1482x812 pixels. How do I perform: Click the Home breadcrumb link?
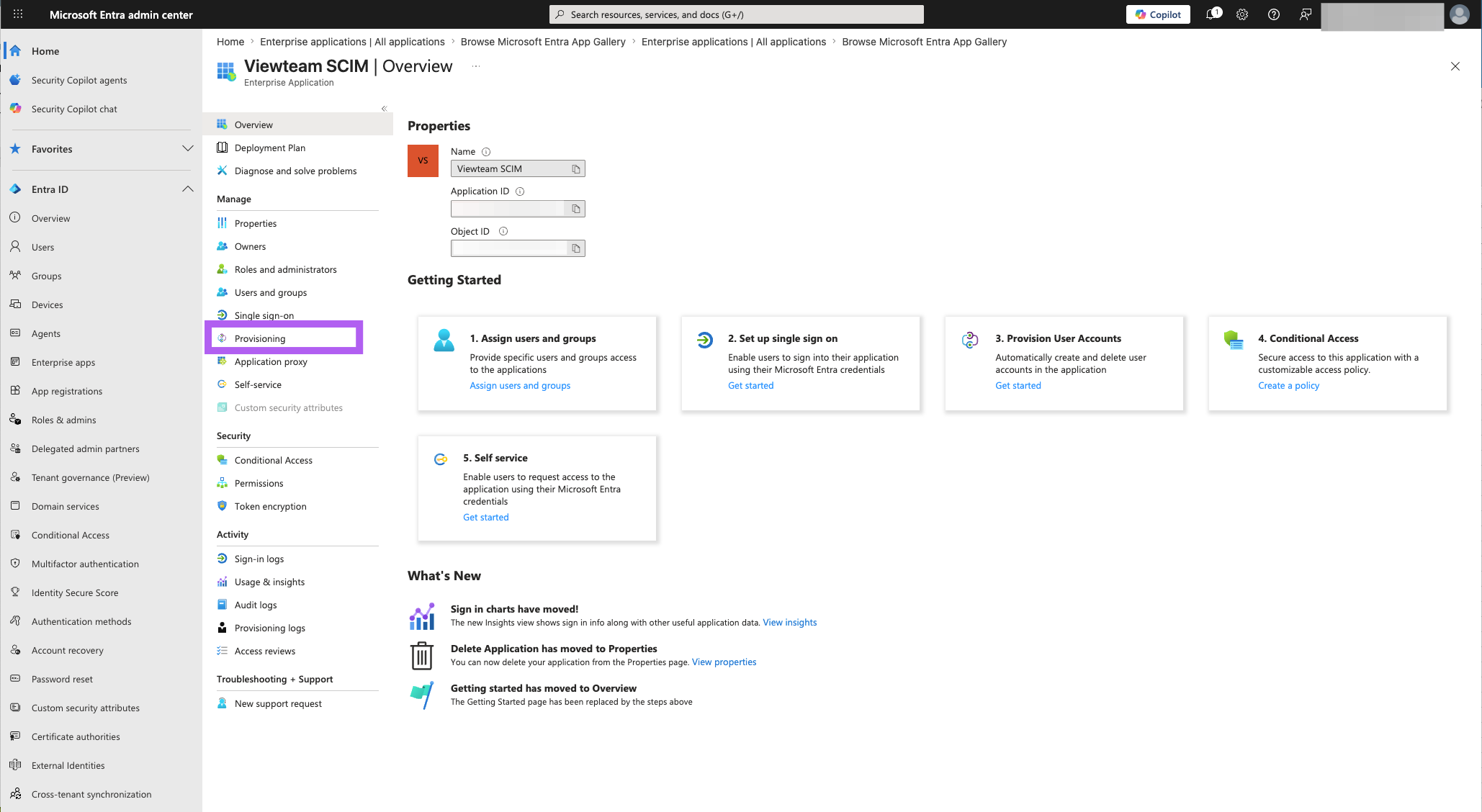(x=230, y=42)
